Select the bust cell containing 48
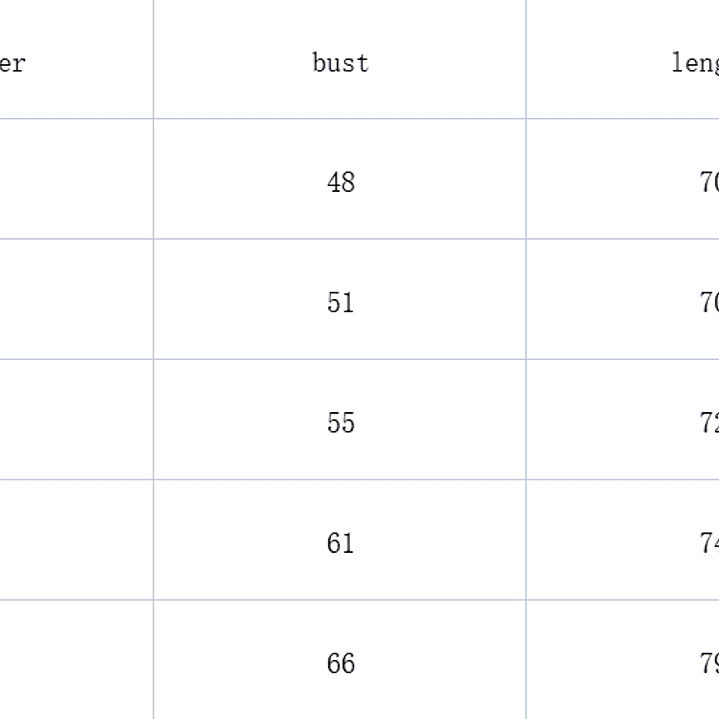Screen dimensions: 719x719 [x=340, y=182]
